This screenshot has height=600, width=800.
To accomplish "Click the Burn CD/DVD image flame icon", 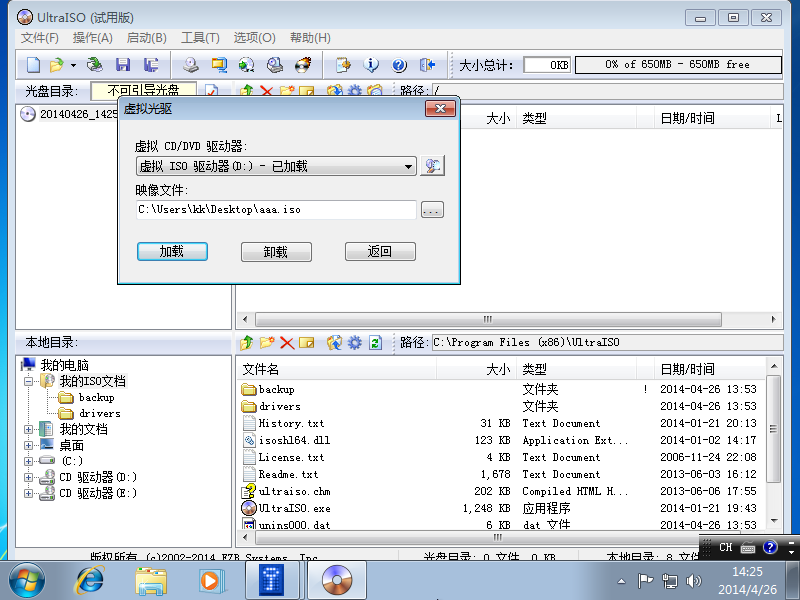I will (303, 65).
